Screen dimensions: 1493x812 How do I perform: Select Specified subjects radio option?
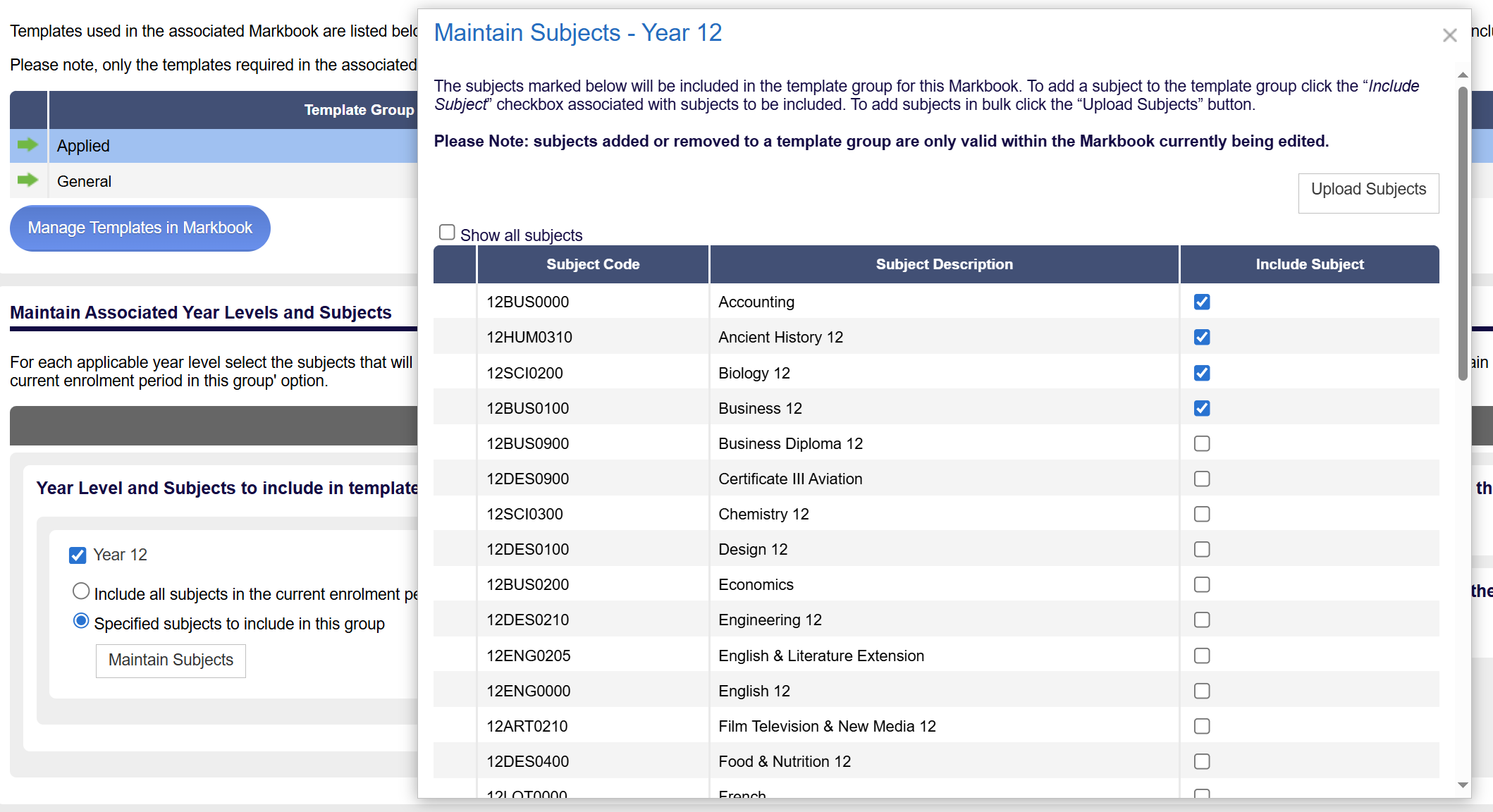tap(81, 621)
